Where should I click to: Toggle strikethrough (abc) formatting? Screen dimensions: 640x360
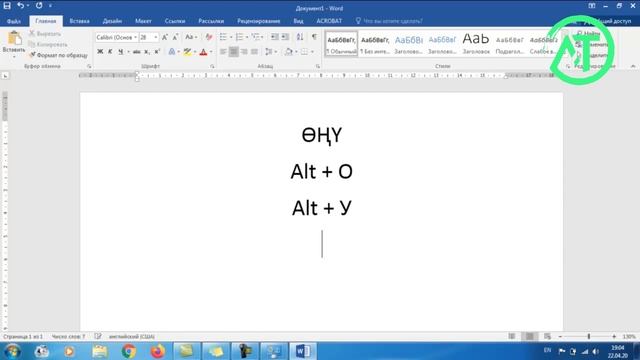(x=137, y=52)
